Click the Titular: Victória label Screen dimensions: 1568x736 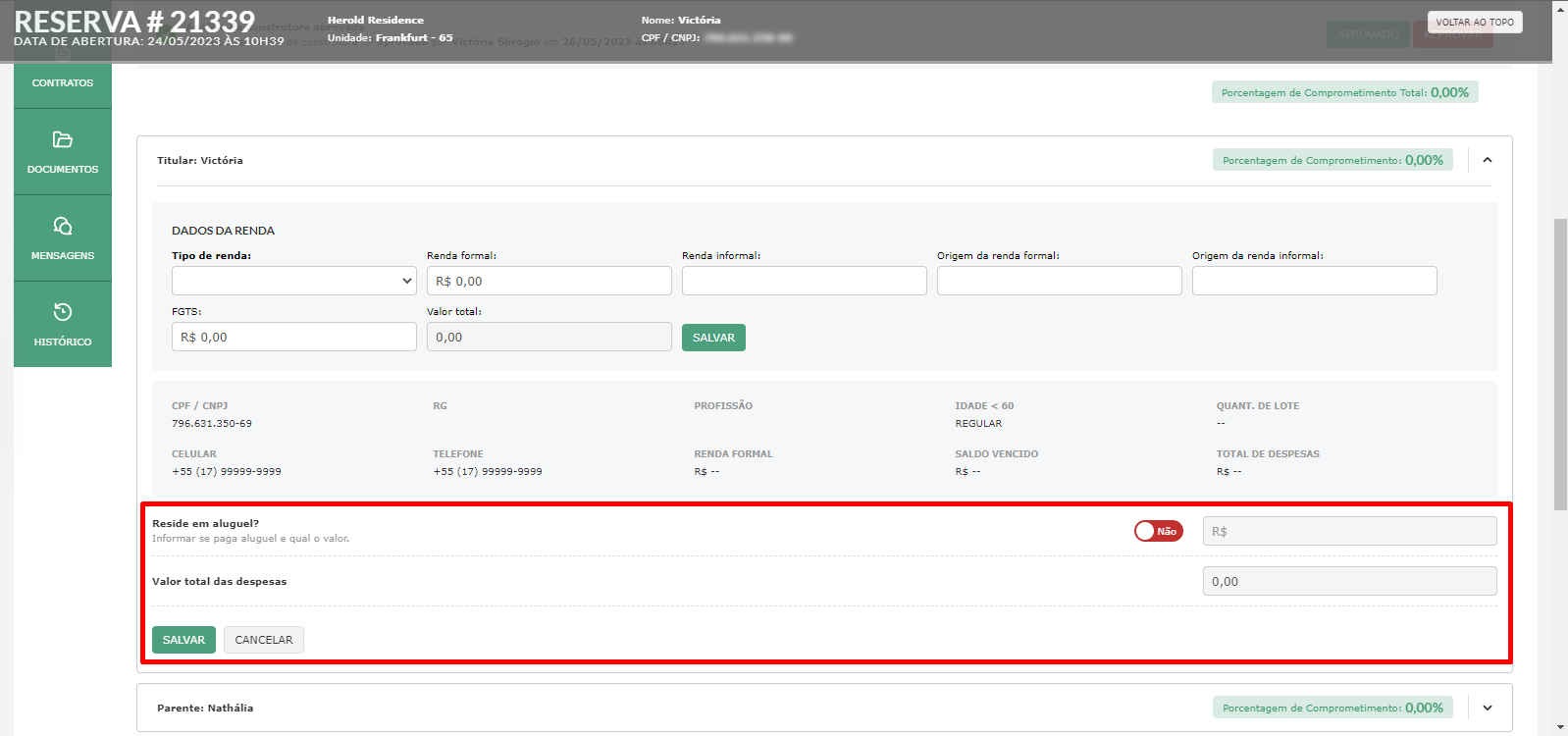200,160
